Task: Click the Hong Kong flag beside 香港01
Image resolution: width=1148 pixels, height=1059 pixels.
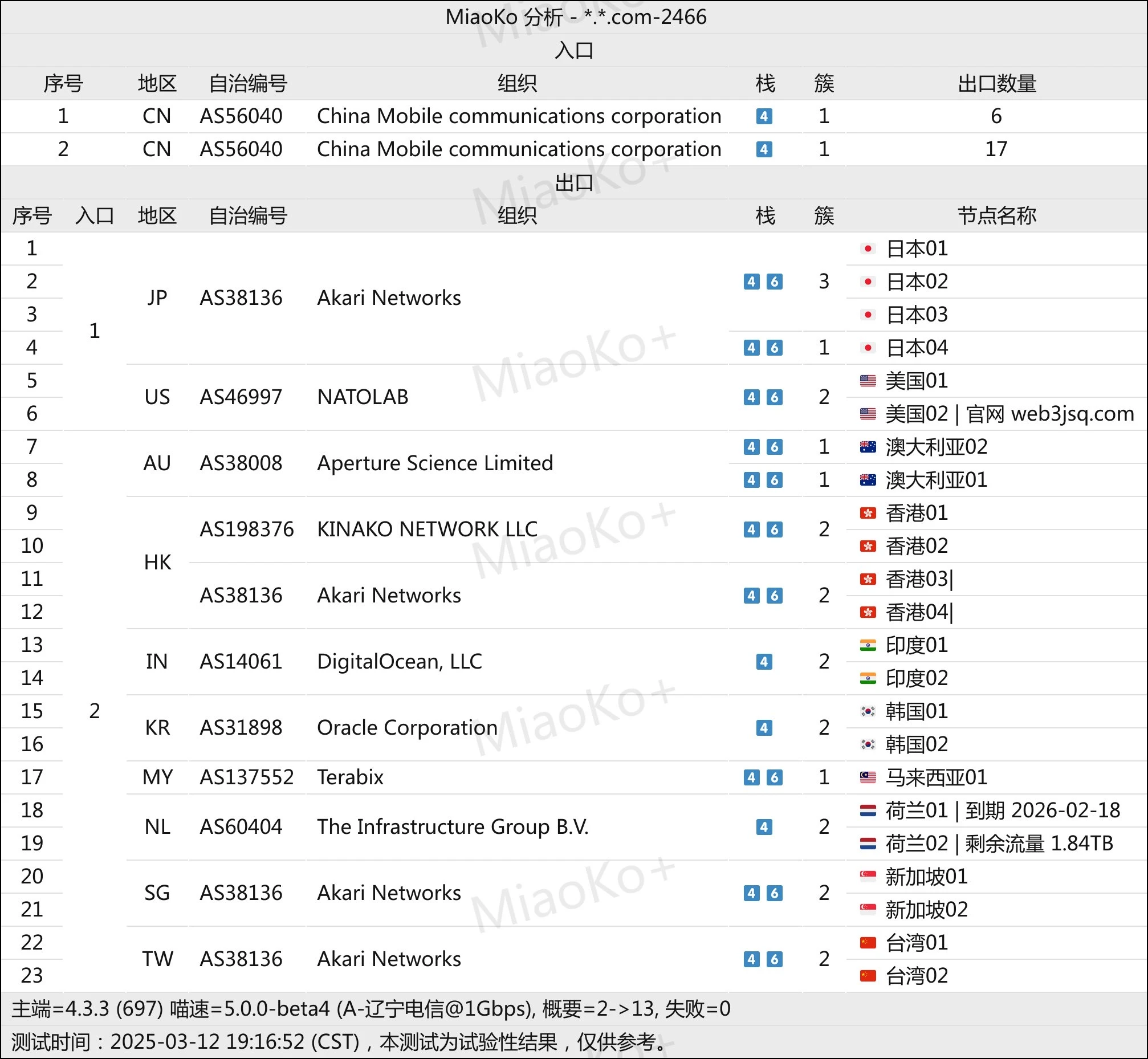Action: tap(868, 513)
